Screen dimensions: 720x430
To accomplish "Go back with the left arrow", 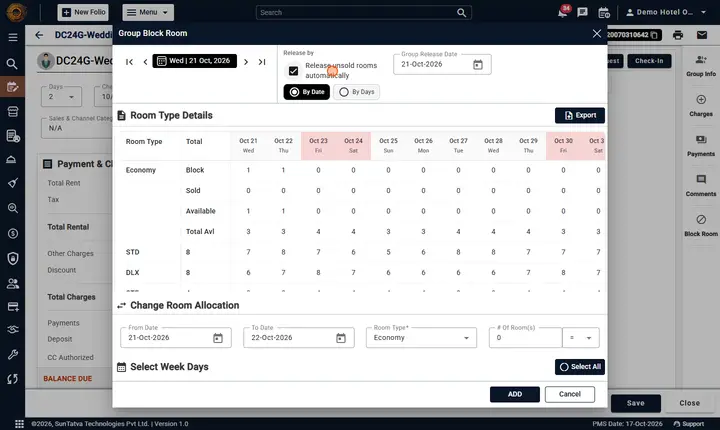I will coord(39,35).
